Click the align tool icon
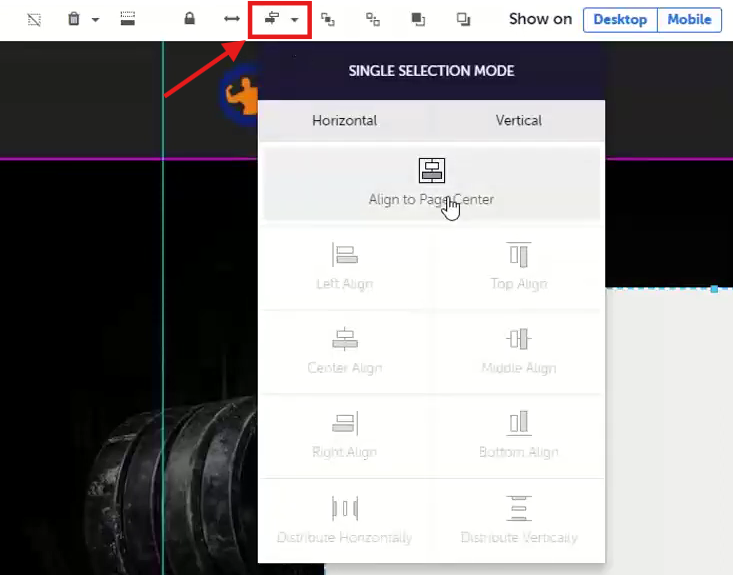 point(272,19)
